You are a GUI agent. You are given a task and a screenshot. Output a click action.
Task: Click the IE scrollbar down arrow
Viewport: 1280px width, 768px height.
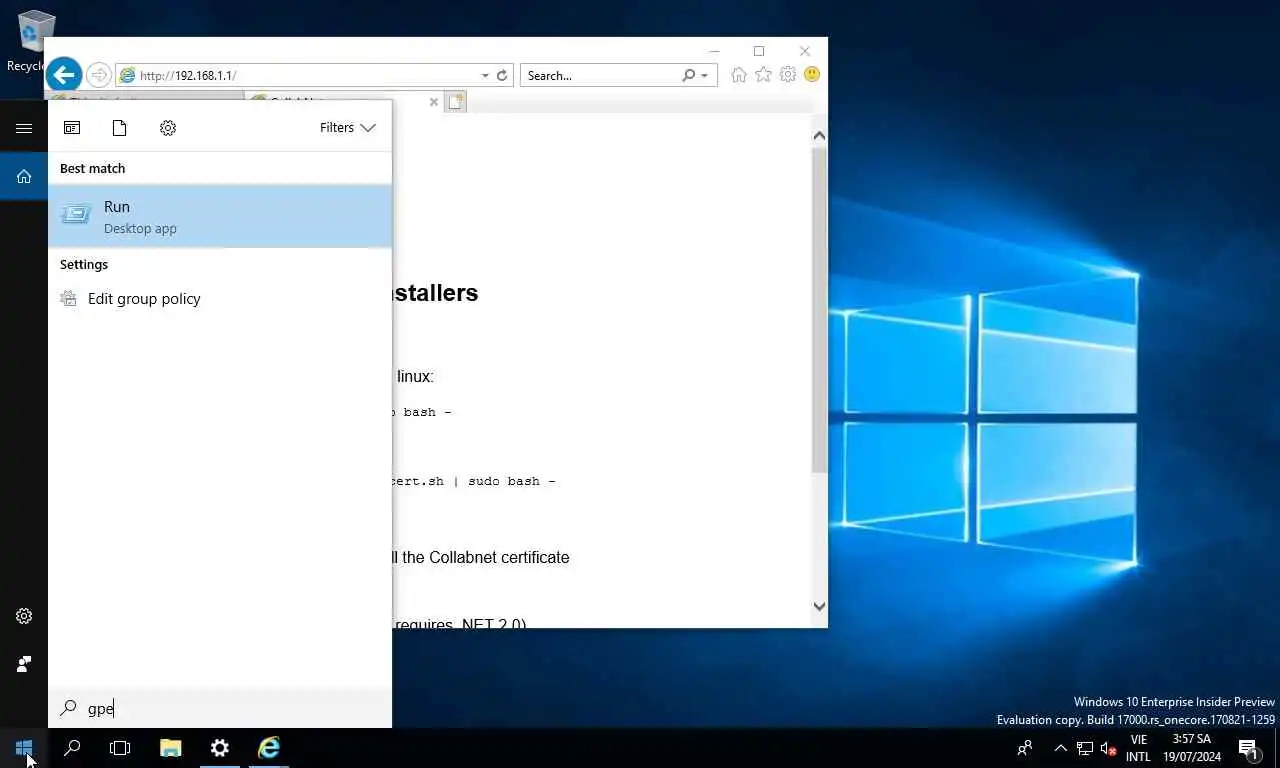tap(819, 606)
